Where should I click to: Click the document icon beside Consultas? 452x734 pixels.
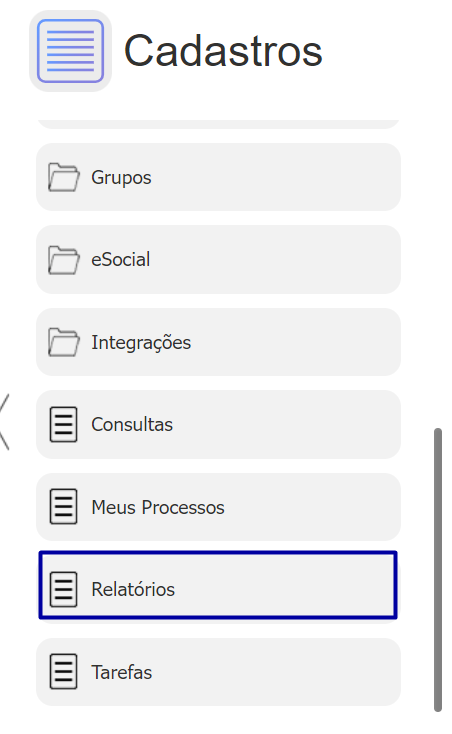pyautogui.click(x=64, y=425)
